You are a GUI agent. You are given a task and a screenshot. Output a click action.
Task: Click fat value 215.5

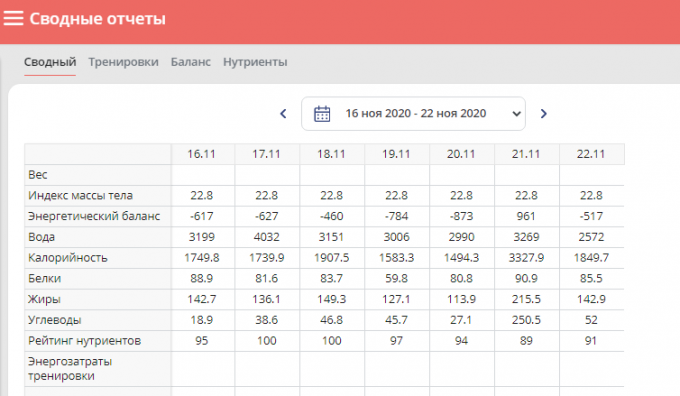pos(526,299)
